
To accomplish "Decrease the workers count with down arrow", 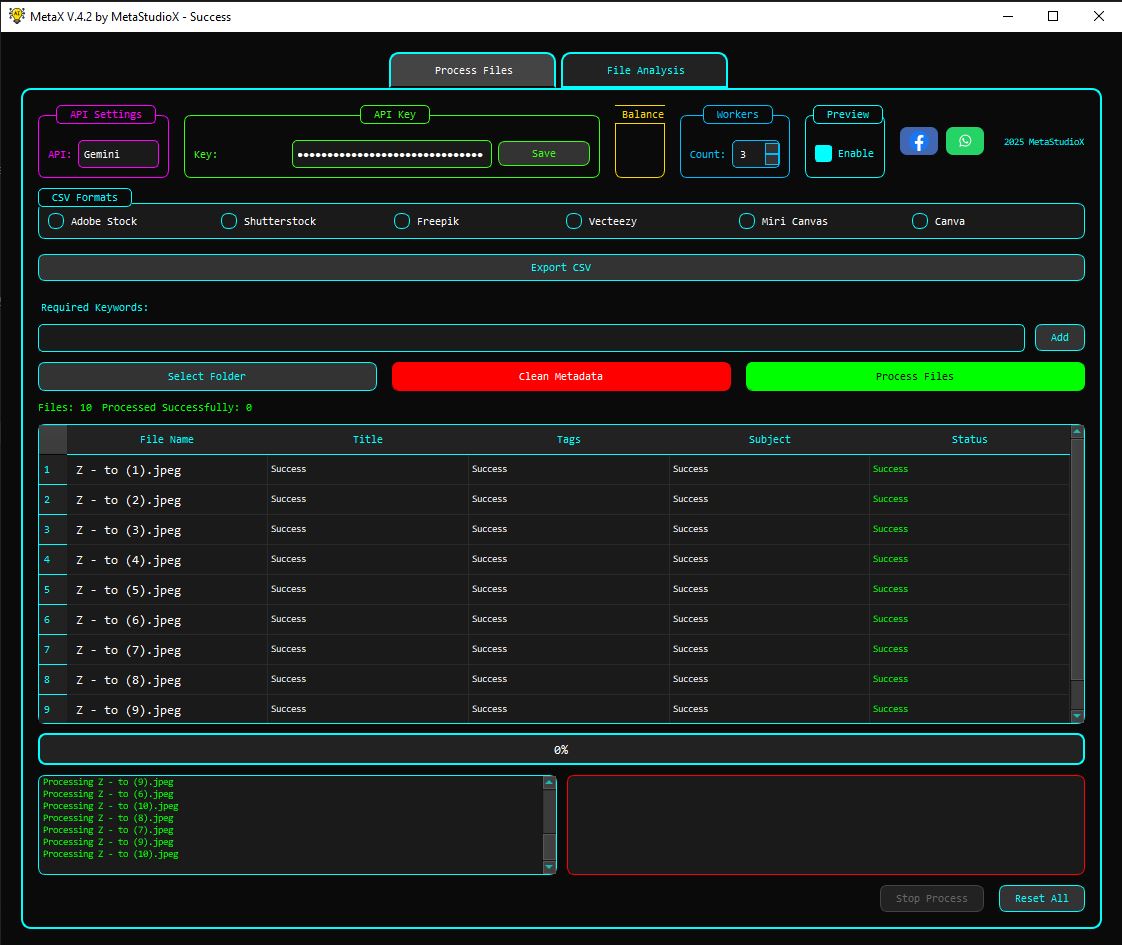I will (771, 160).
